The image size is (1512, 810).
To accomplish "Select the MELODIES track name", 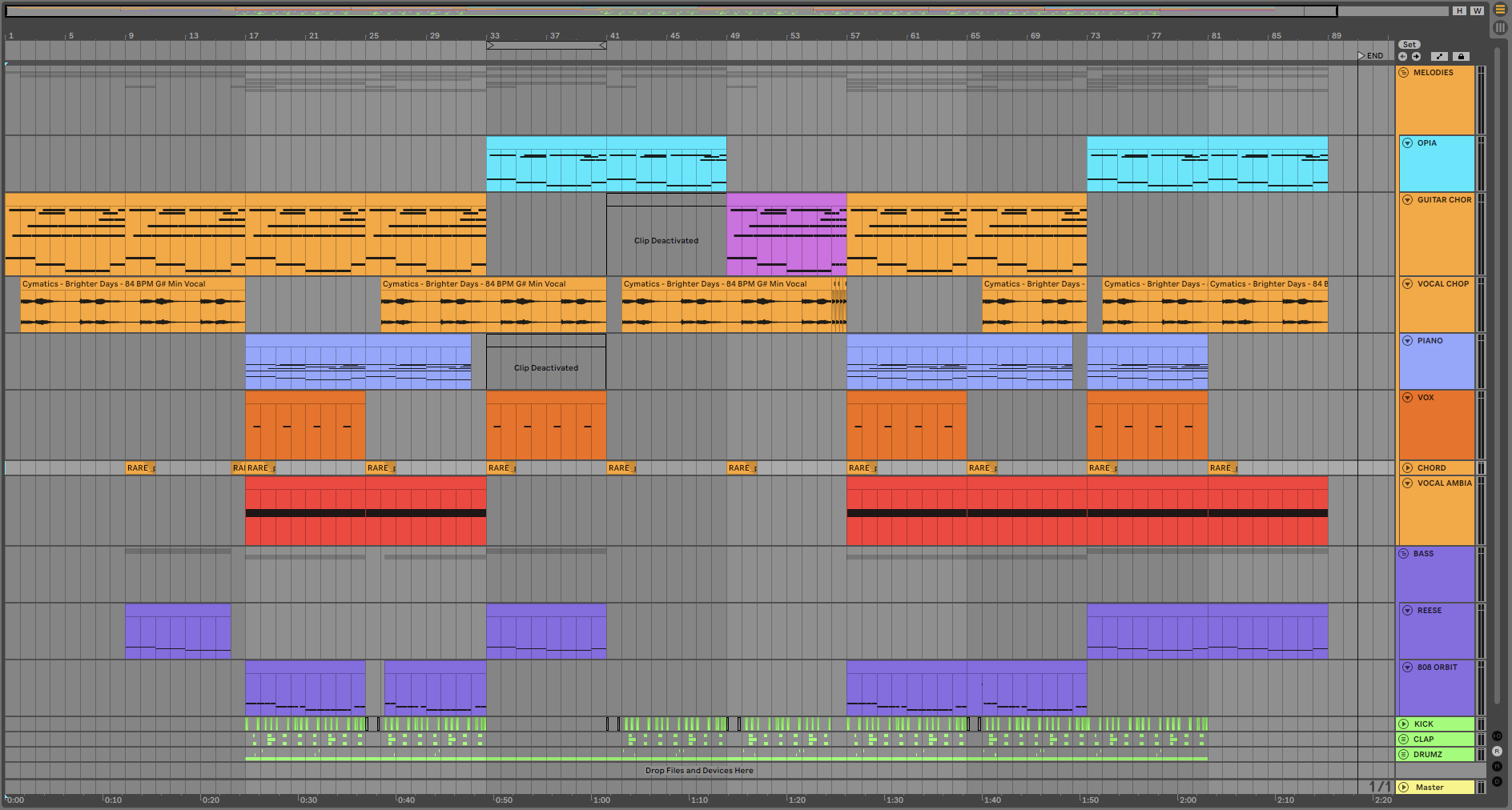I will click(x=1433, y=73).
